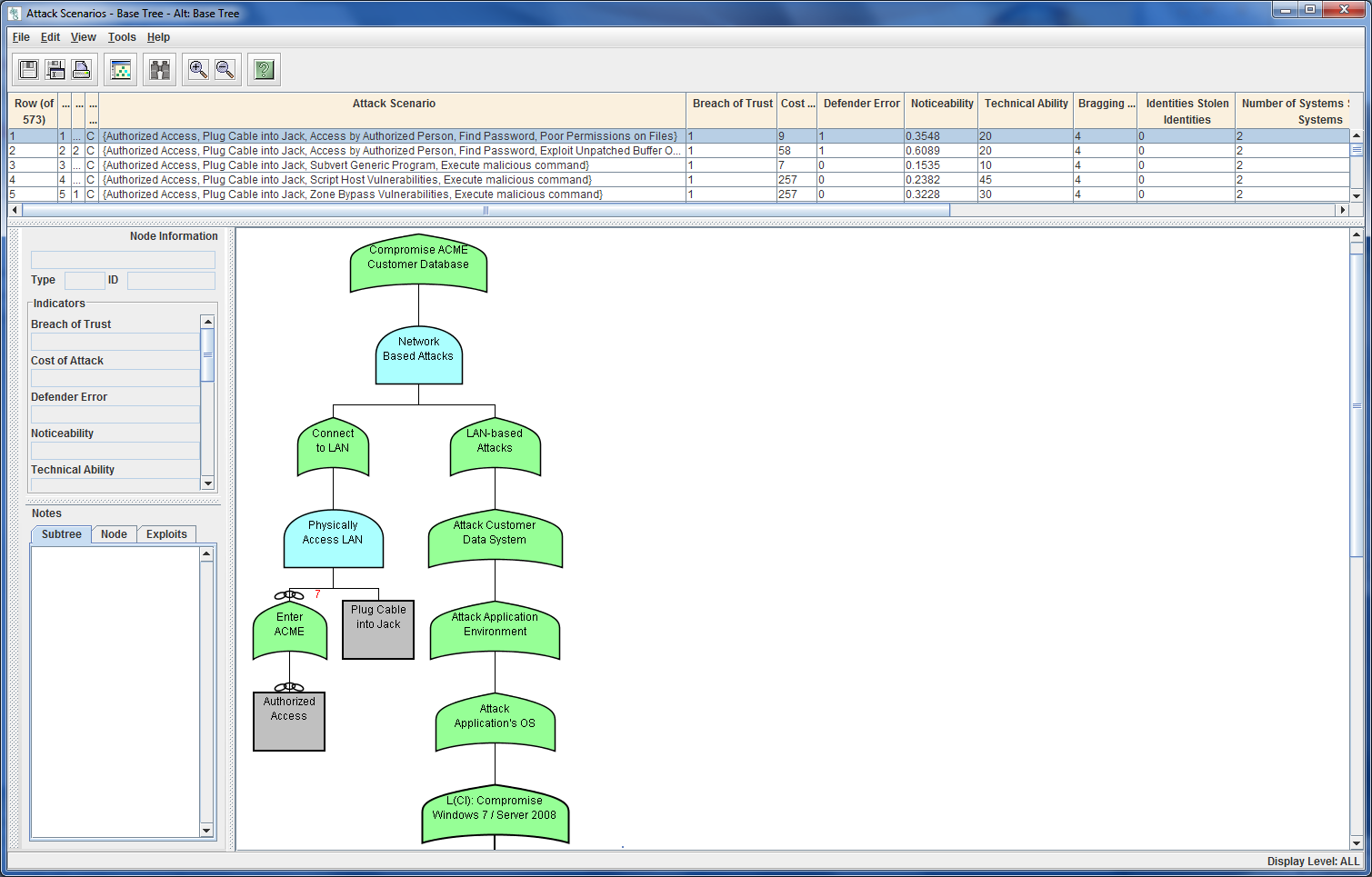This screenshot has width=1372, height=877.
Task: Click the Indicators list scroll down arrow
Action: (x=207, y=483)
